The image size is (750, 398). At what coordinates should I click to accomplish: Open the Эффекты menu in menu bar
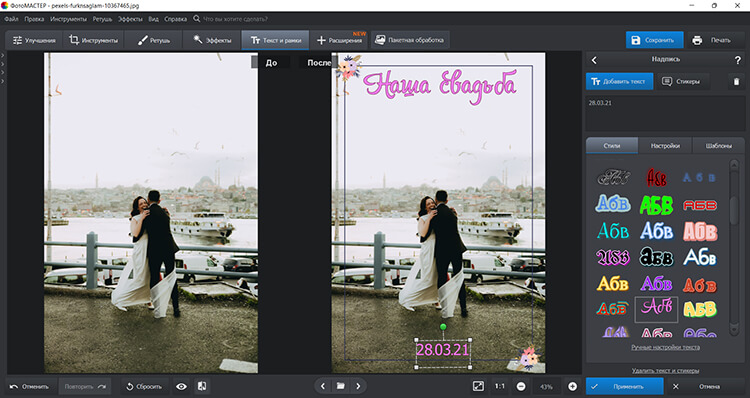130,19
